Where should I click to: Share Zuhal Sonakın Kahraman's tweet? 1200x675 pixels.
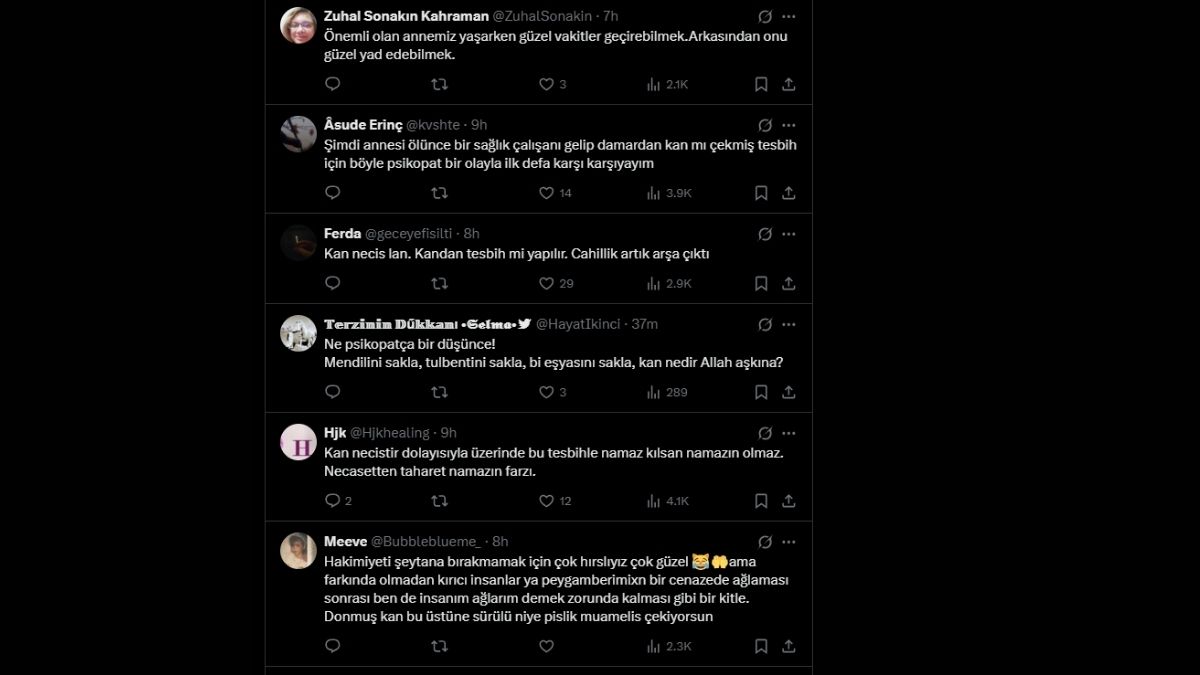coord(788,84)
